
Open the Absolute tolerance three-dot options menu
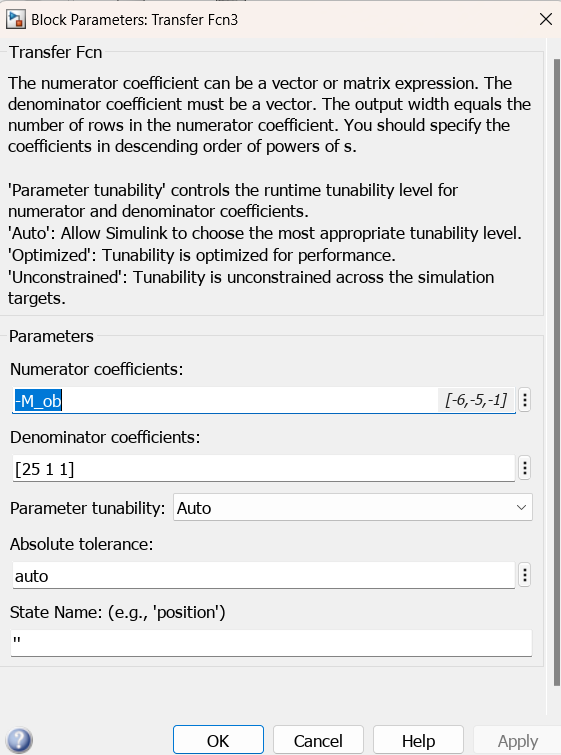pyautogui.click(x=525, y=575)
